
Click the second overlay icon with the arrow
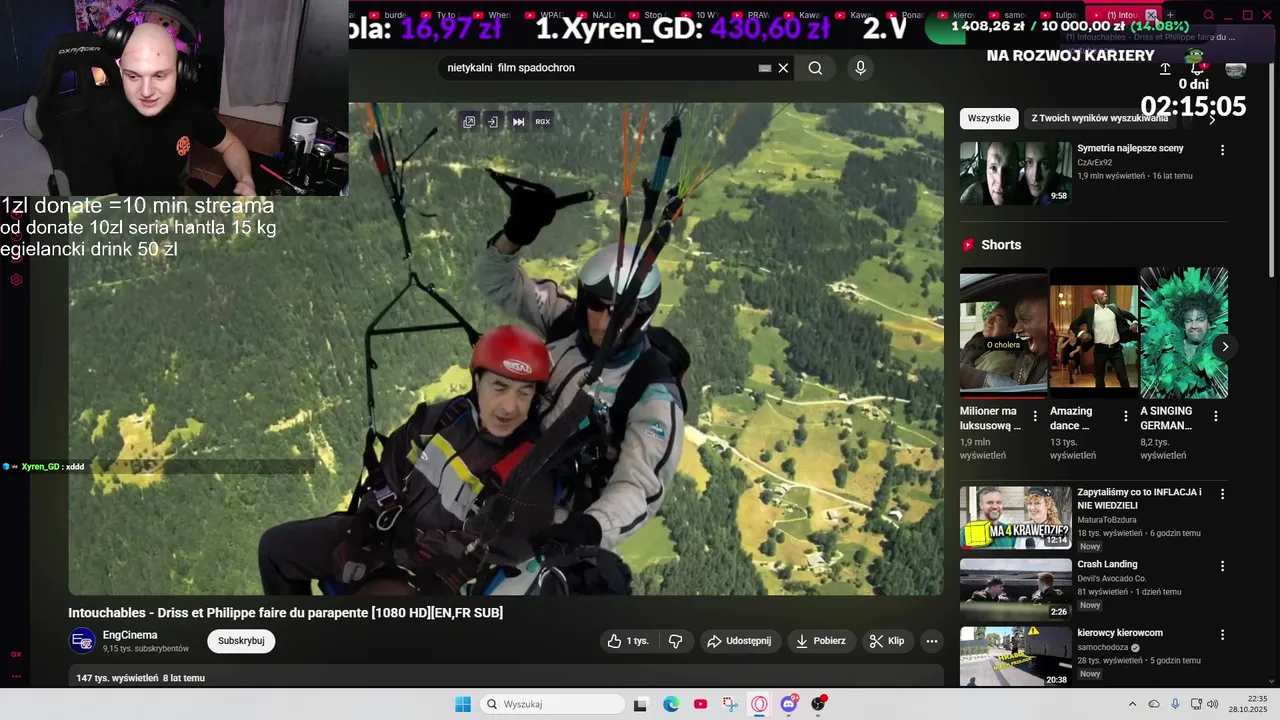493,122
